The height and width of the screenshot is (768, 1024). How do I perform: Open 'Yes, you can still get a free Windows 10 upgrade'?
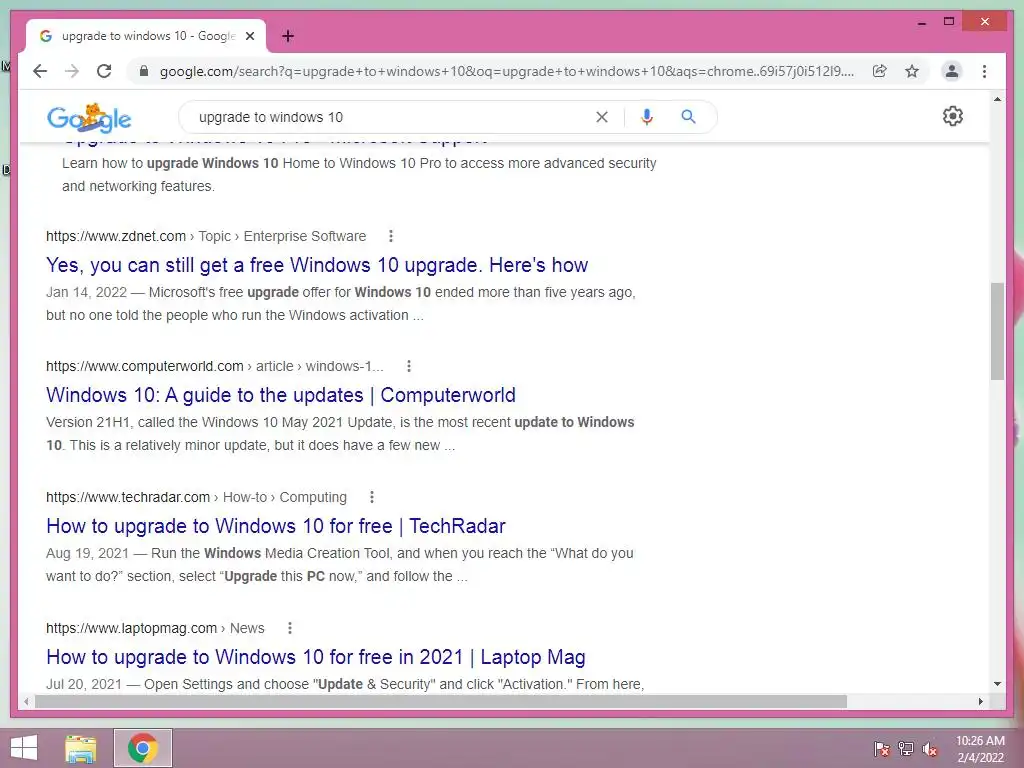click(x=317, y=264)
